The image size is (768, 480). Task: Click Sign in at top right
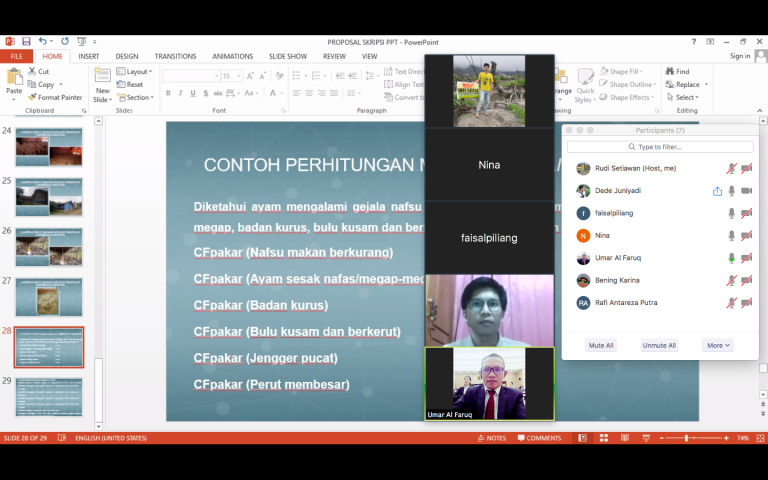tap(740, 56)
